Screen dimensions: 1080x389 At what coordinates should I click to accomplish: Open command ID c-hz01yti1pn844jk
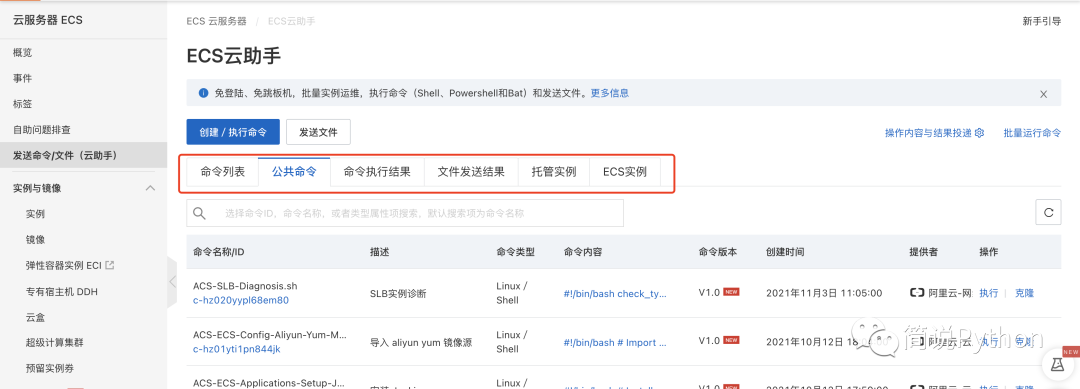tap(236, 348)
